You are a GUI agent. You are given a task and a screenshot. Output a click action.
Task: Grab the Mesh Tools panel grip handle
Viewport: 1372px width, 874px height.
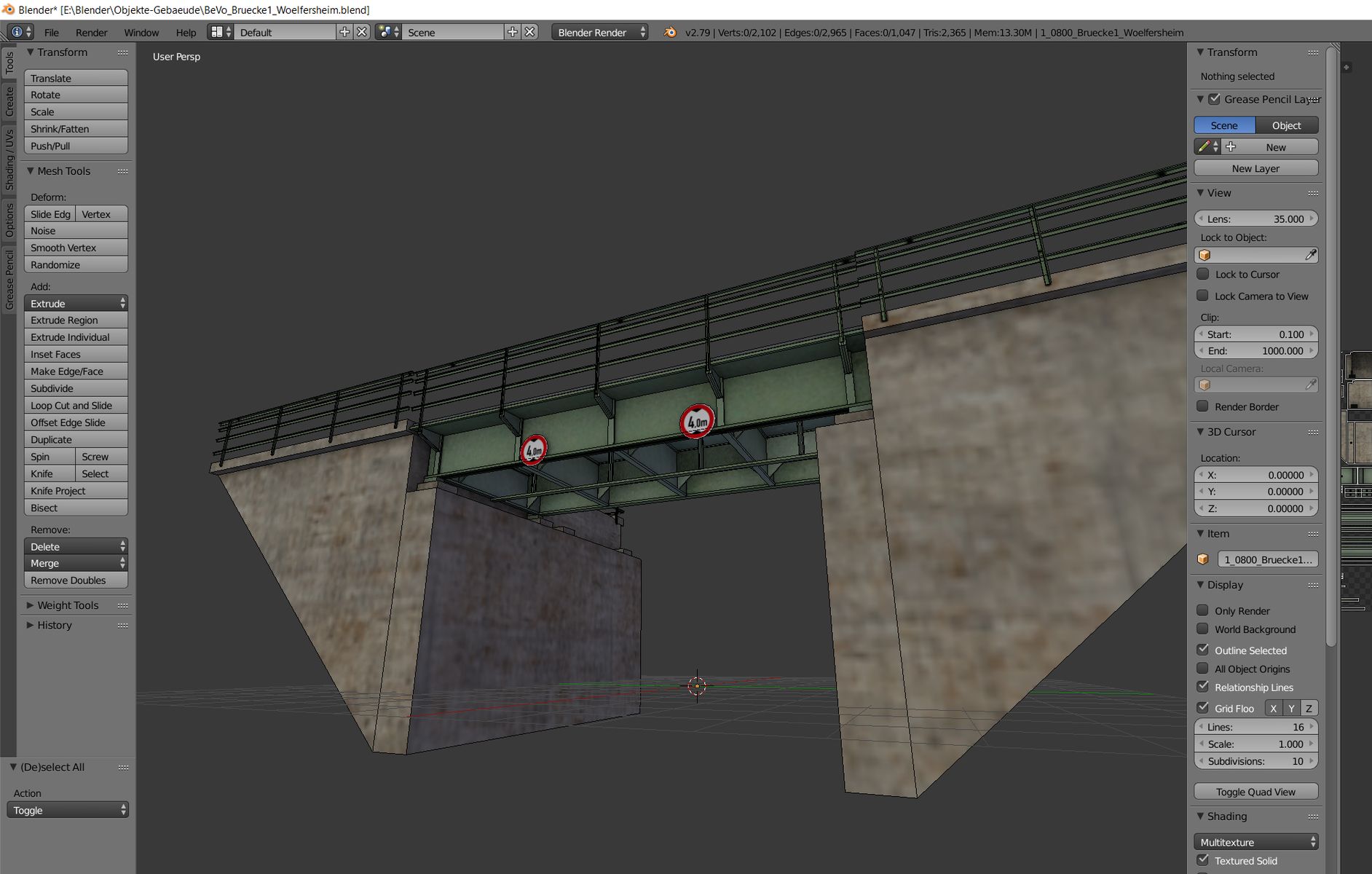tap(122, 172)
